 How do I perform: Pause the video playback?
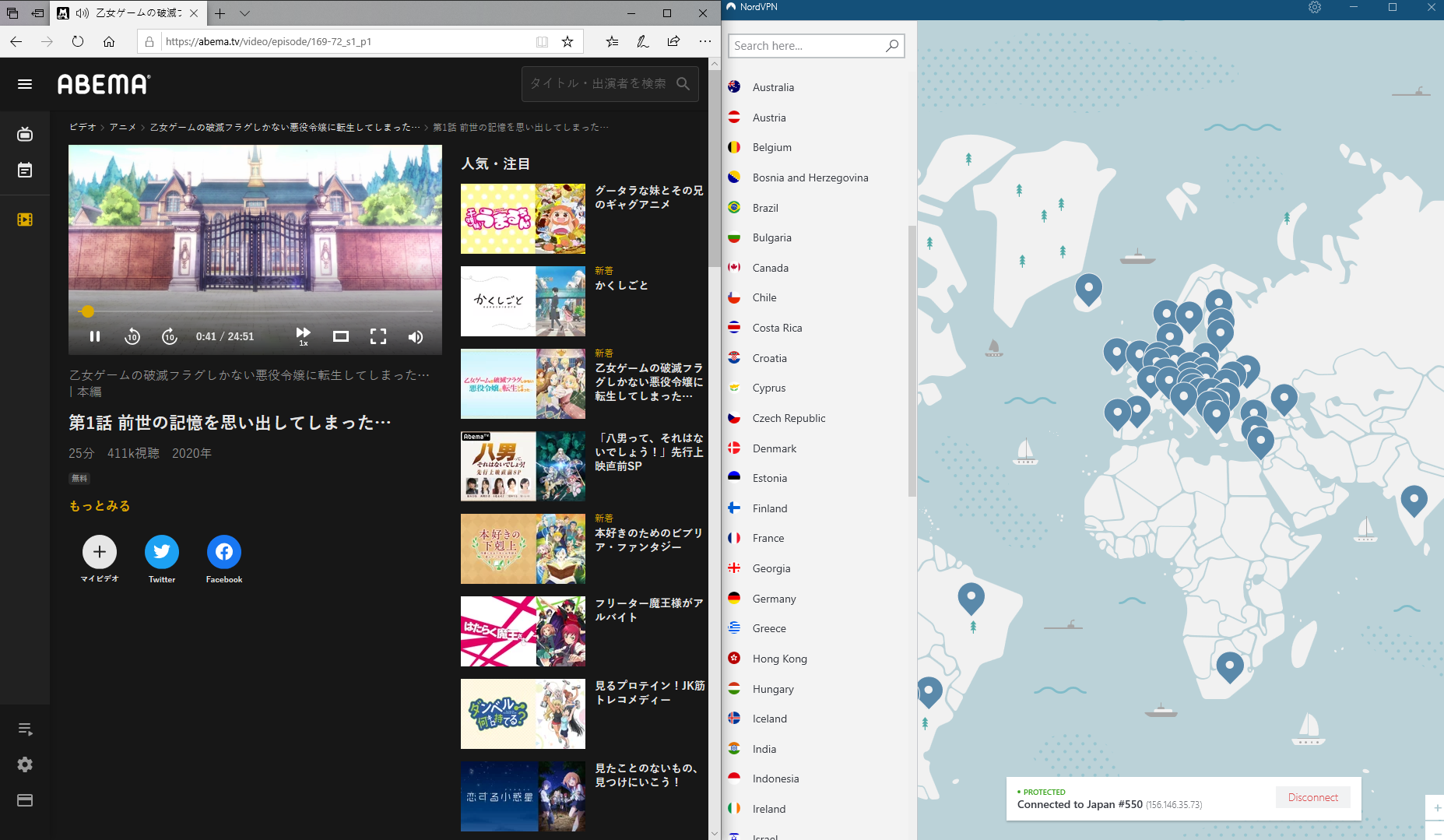(x=95, y=336)
